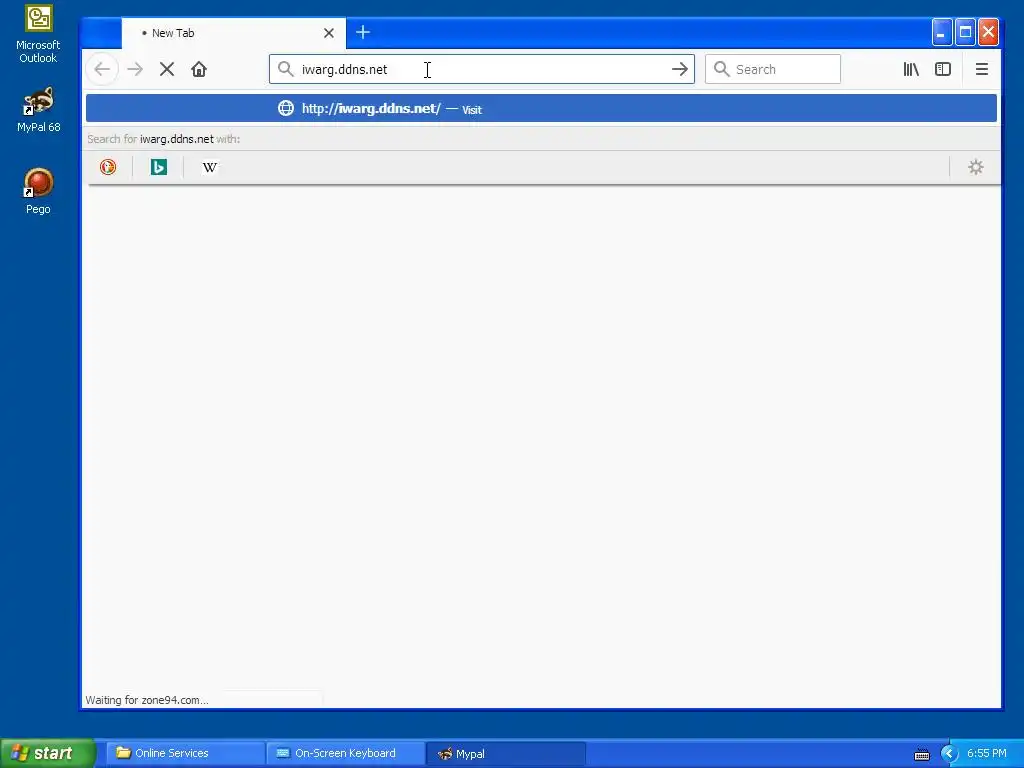Search with DuckDuckGo icon
This screenshot has height=768, width=1024.
(x=108, y=167)
